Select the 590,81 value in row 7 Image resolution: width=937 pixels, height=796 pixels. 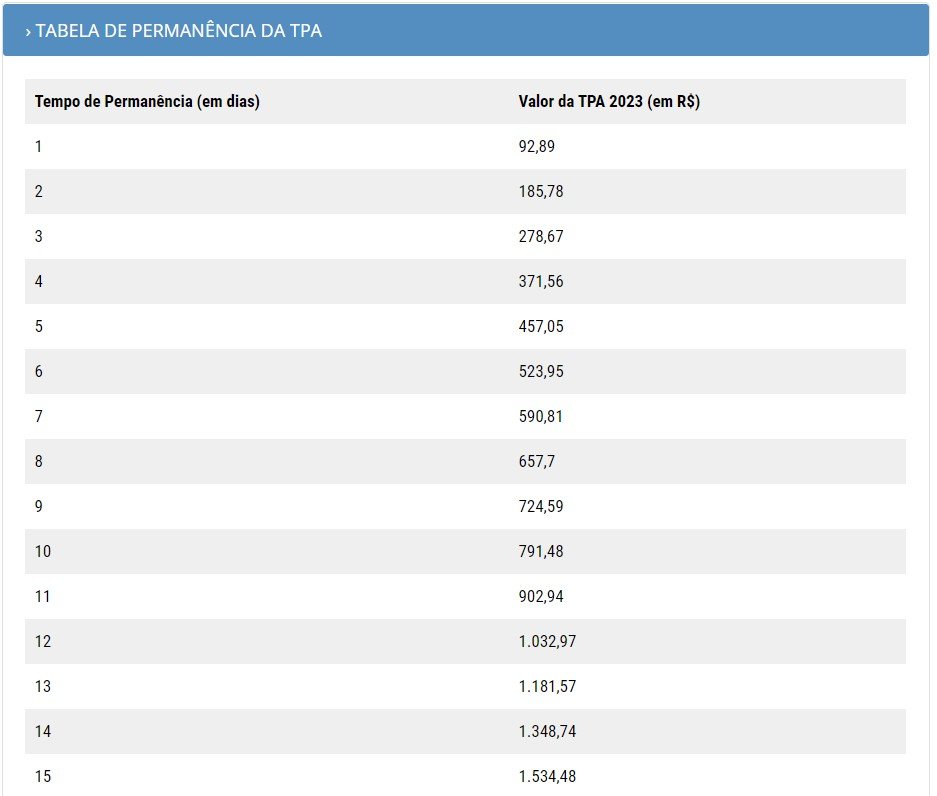pyautogui.click(x=541, y=417)
